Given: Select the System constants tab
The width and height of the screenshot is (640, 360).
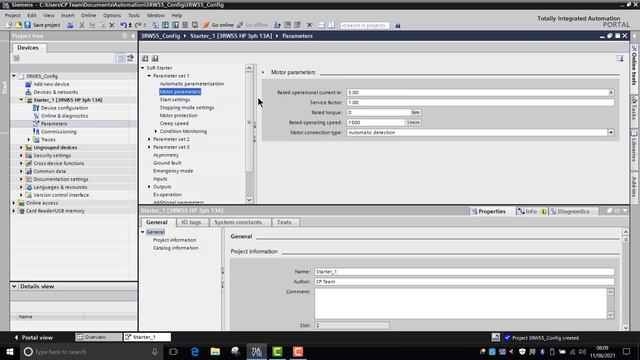Looking at the screenshot, I should point(238,222).
